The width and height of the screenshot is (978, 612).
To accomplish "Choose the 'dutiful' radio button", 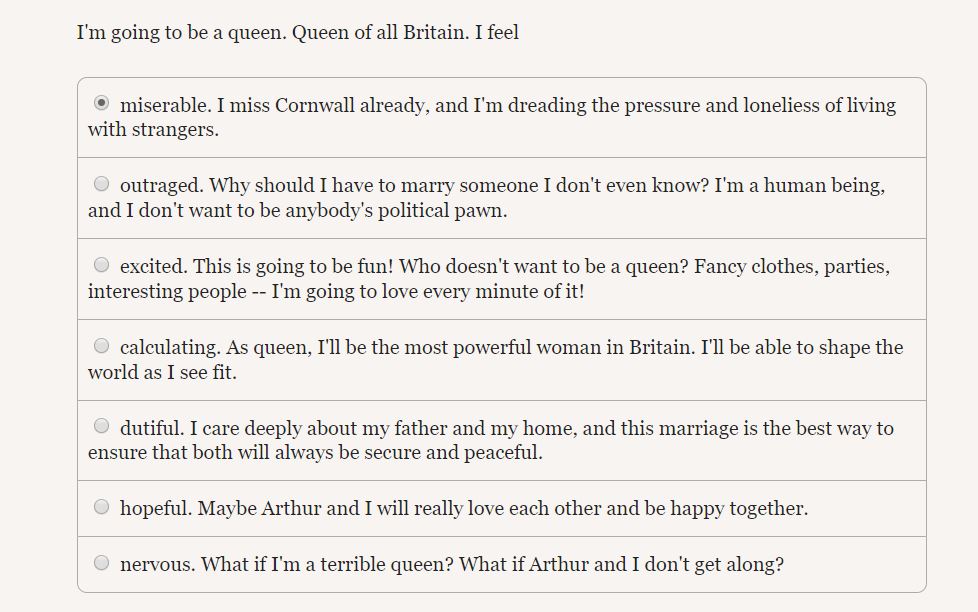I will coord(101,427).
